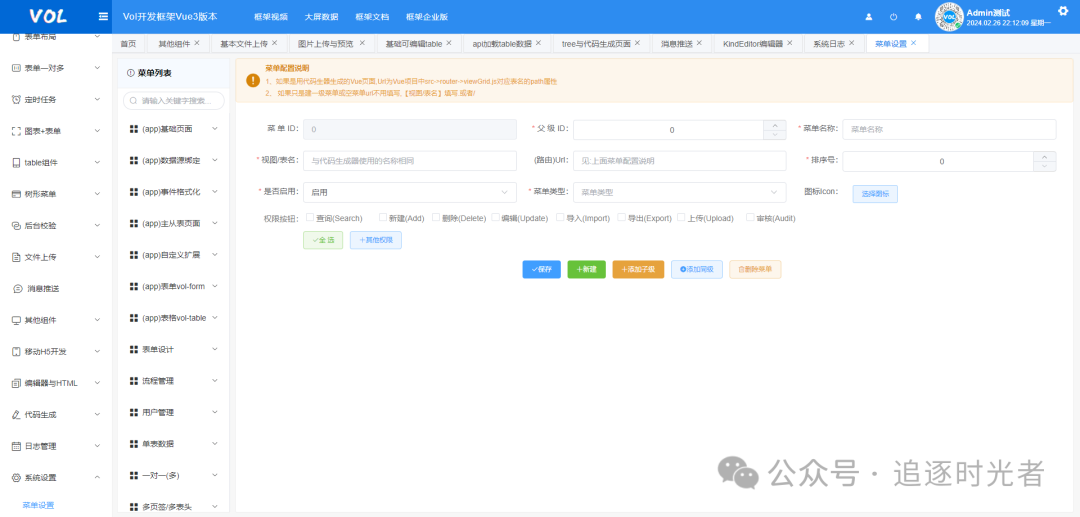This screenshot has height=517, width=1080.
Task: Click the table组件 tablet icon
Action: (17, 162)
